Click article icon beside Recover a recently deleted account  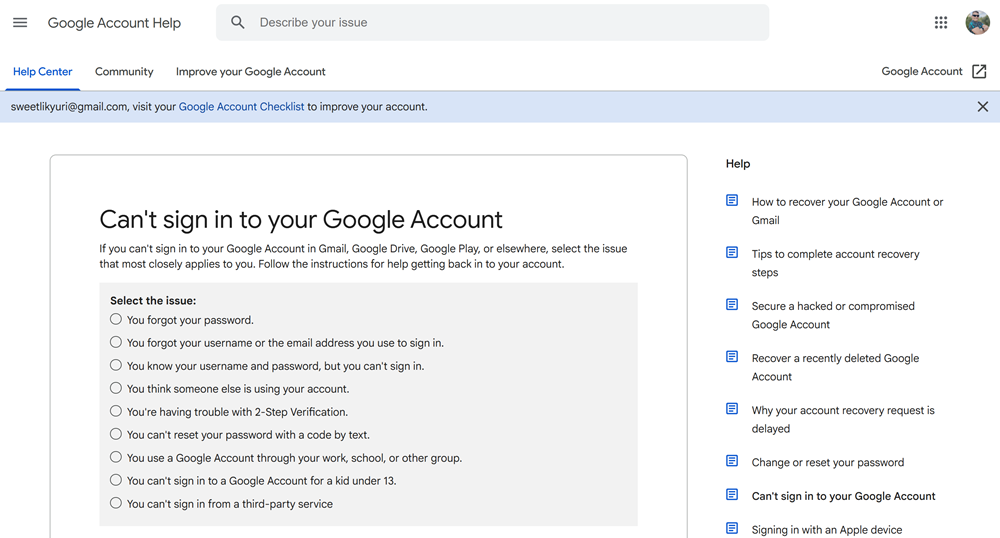click(x=732, y=357)
